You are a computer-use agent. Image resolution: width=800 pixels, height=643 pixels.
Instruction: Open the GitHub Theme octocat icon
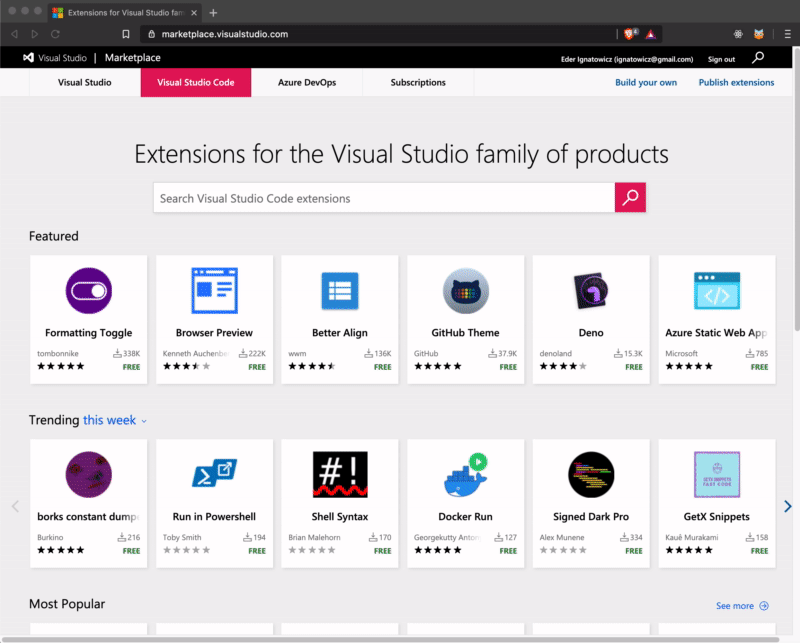[465, 290]
